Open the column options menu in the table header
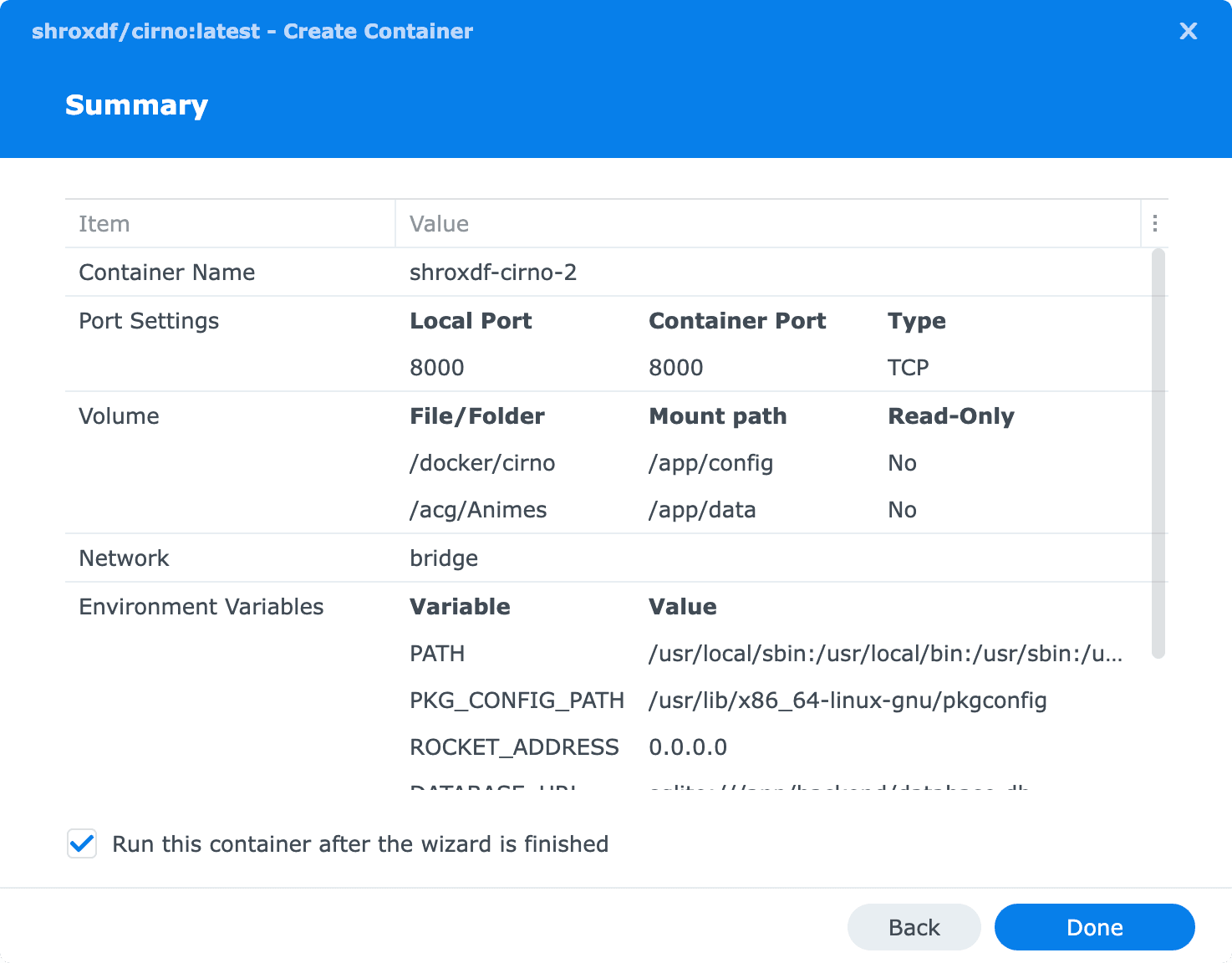 click(x=1156, y=223)
